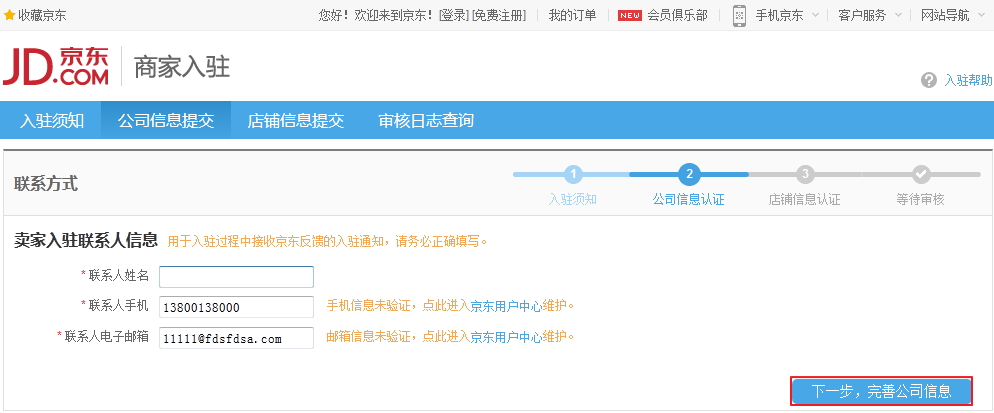Click 京东用户中心 link beside email field
The height and width of the screenshot is (413, 994).
coord(506,336)
